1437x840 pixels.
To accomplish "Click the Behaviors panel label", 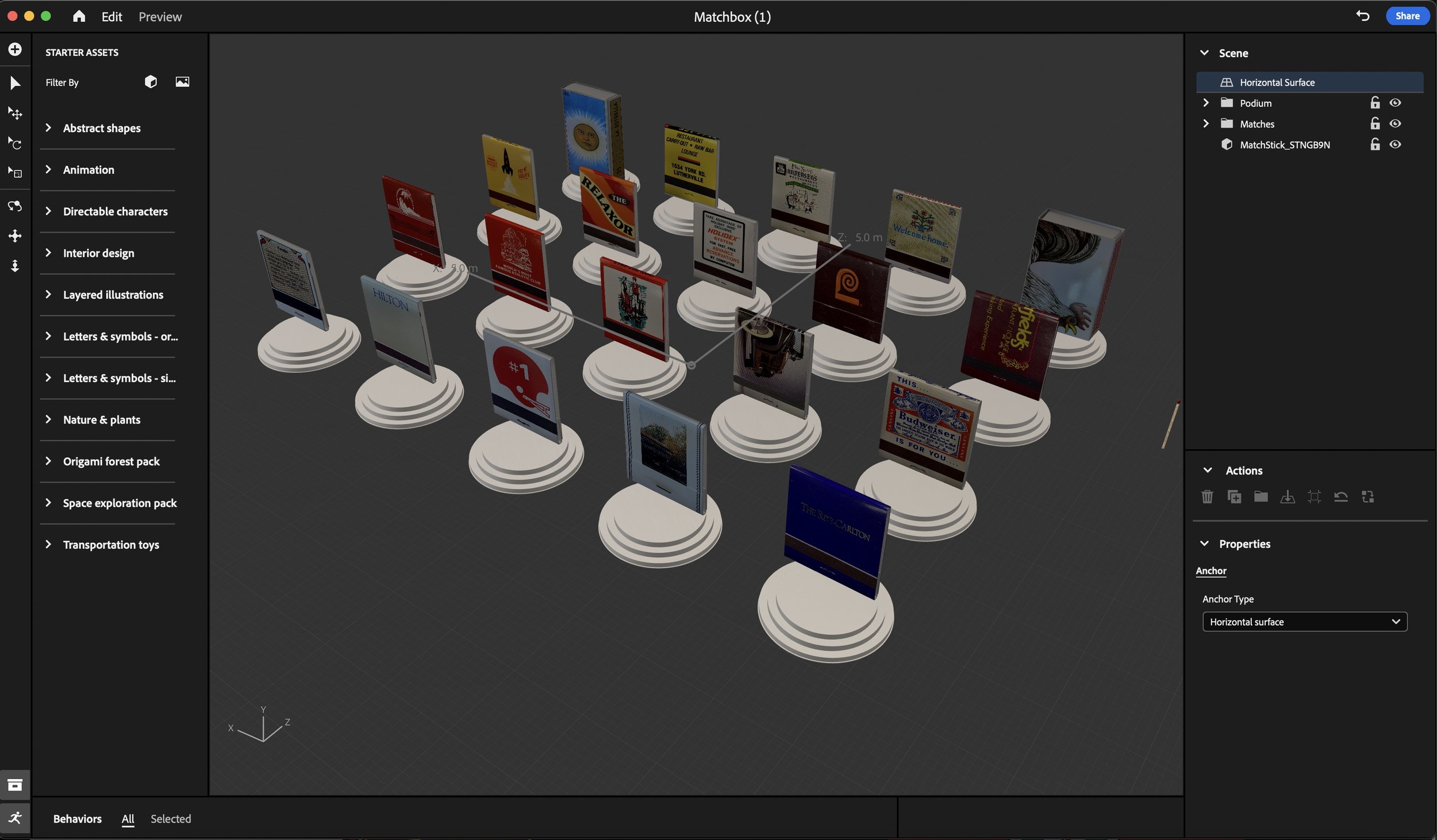I will click(78, 819).
